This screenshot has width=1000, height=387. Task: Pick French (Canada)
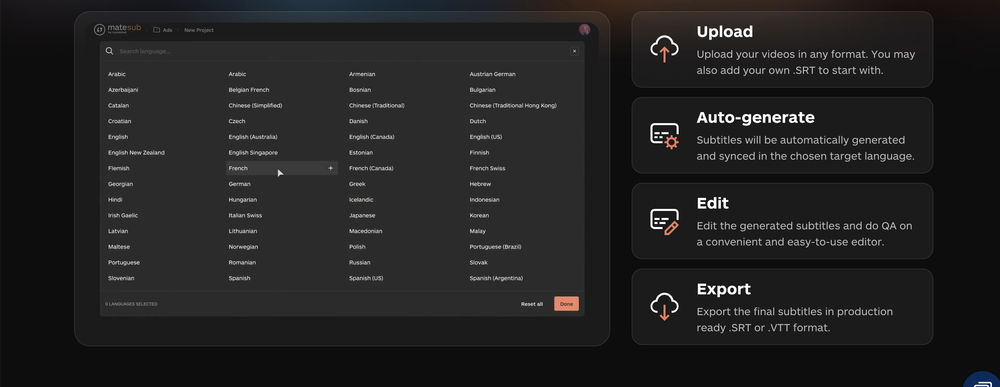pos(371,168)
